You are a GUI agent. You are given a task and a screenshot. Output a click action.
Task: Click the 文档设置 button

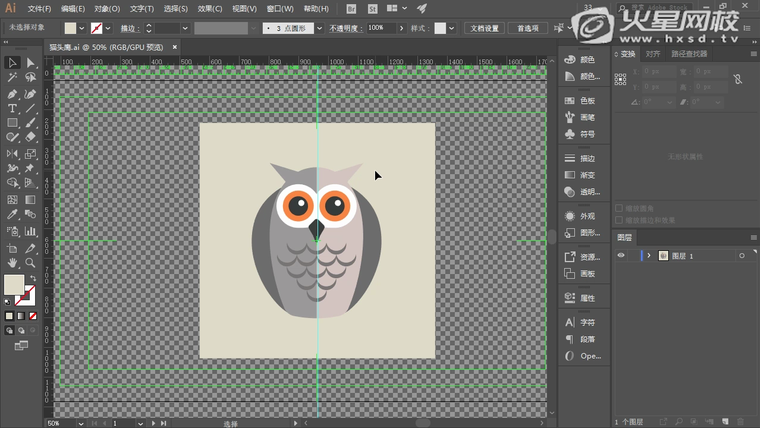click(484, 28)
